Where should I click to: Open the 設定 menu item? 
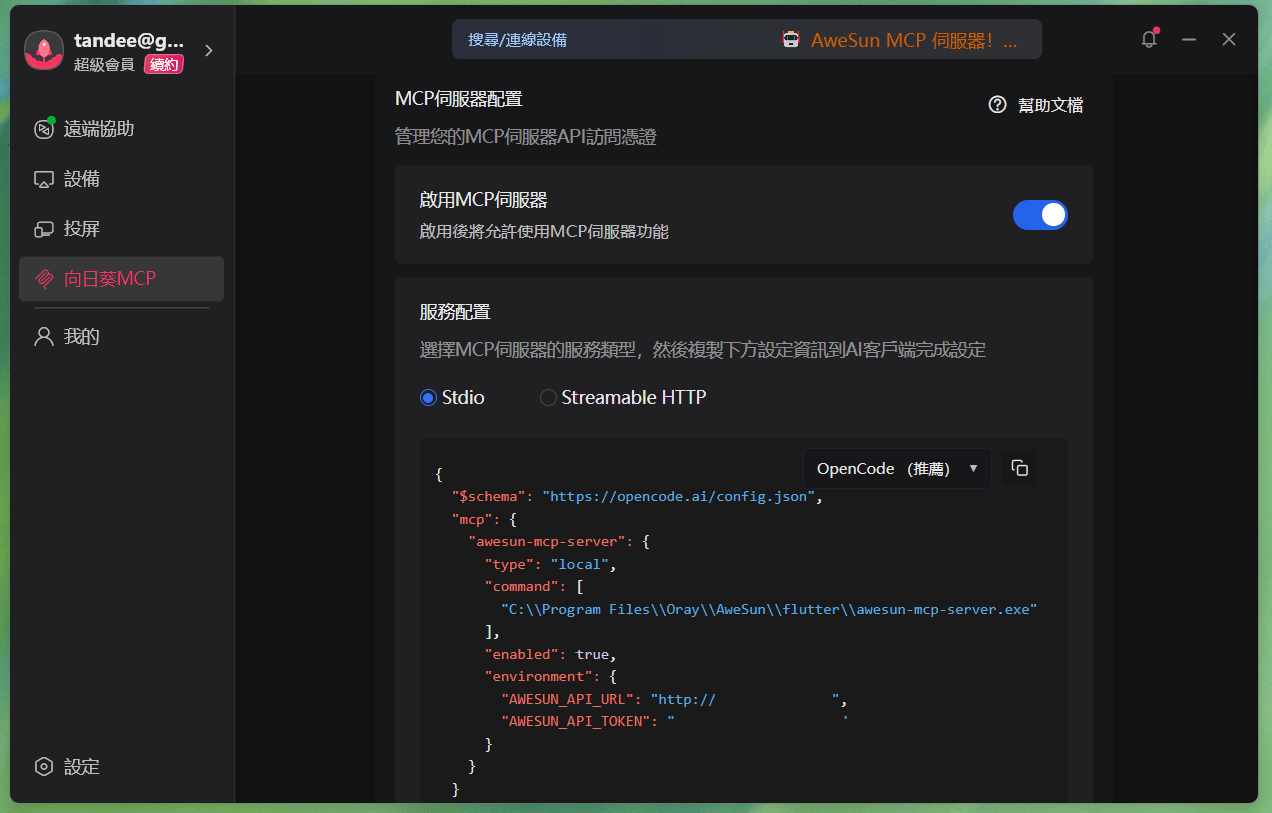tap(121, 767)
